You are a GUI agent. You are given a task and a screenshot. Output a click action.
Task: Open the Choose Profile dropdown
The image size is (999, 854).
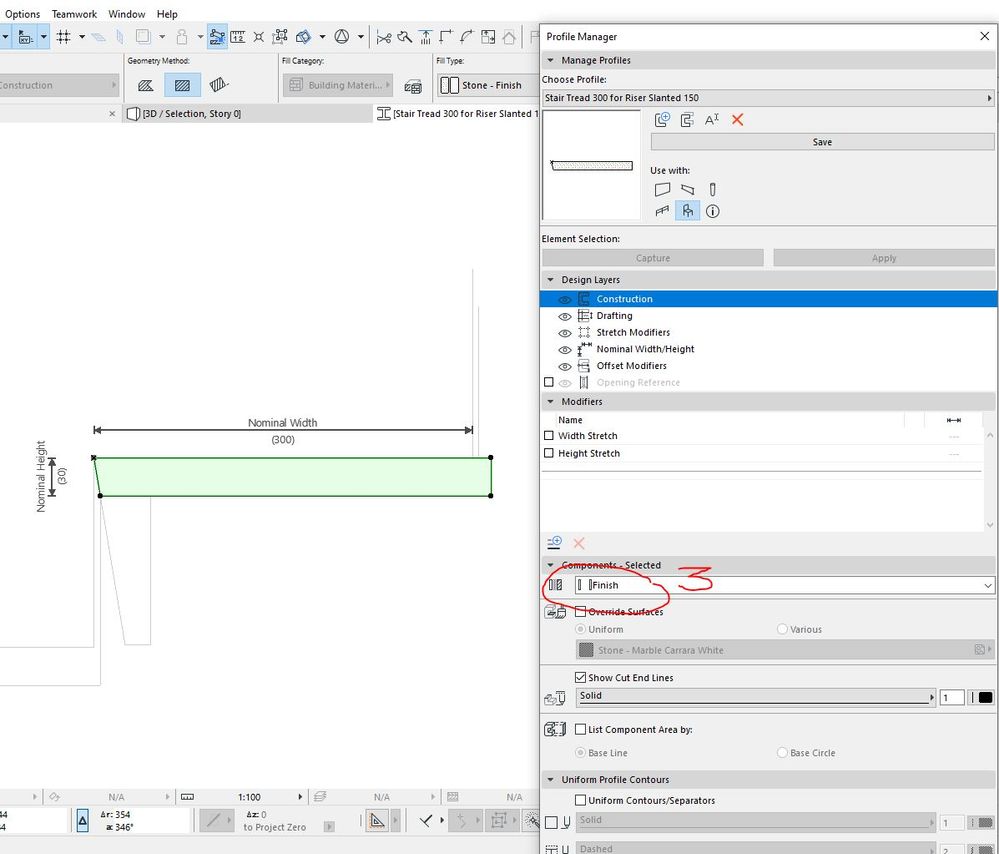[x=767, y=98]
